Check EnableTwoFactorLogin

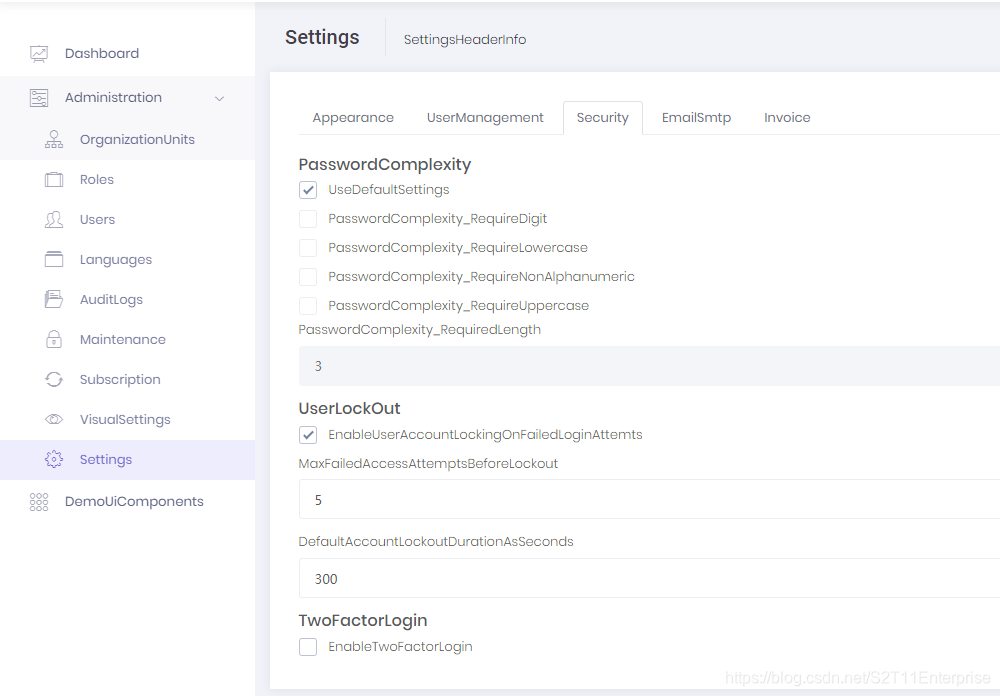308,646
